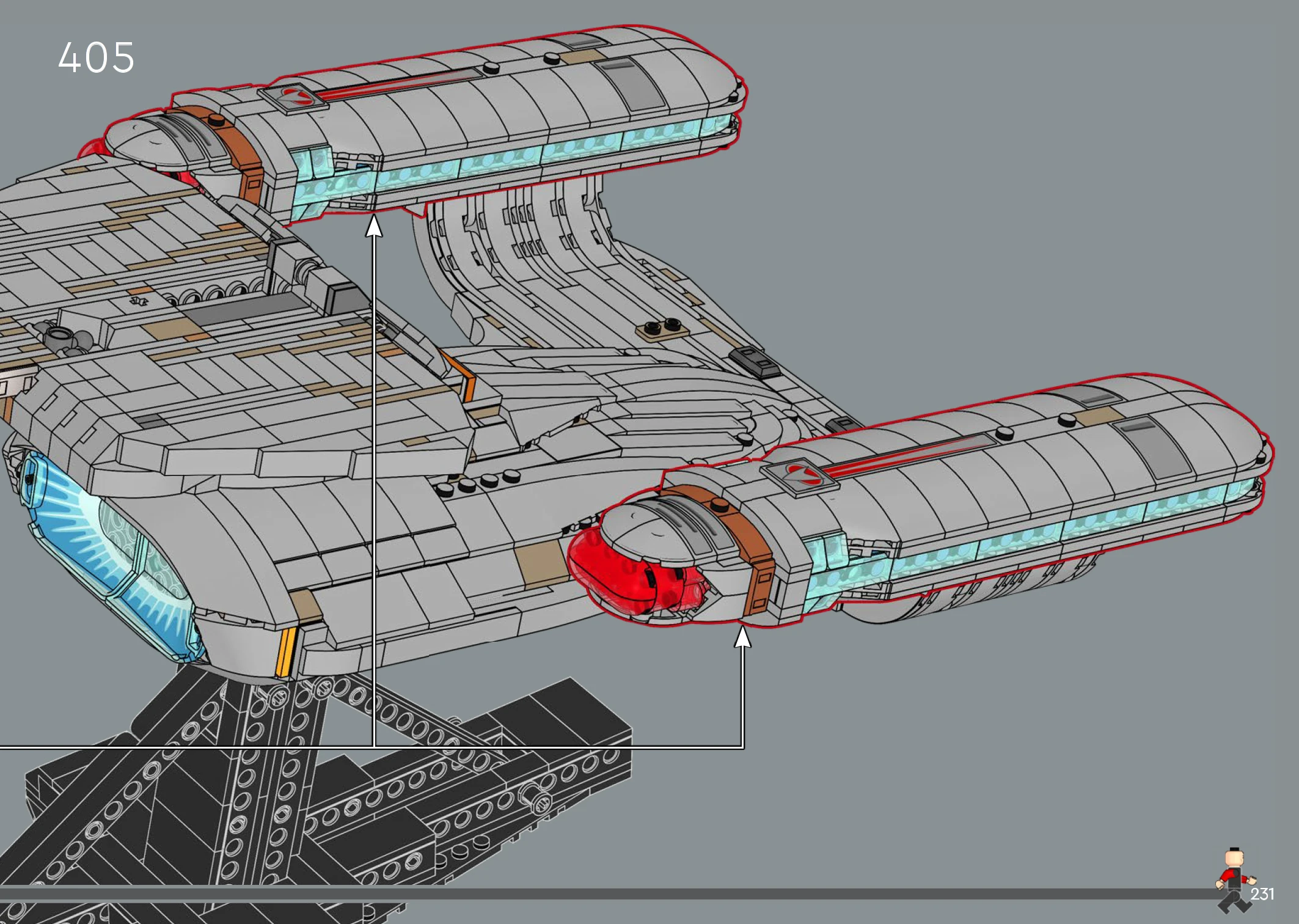Click the step number 405
The height and width of the screenshot is (924, 1299).
(x=96, y=58)
